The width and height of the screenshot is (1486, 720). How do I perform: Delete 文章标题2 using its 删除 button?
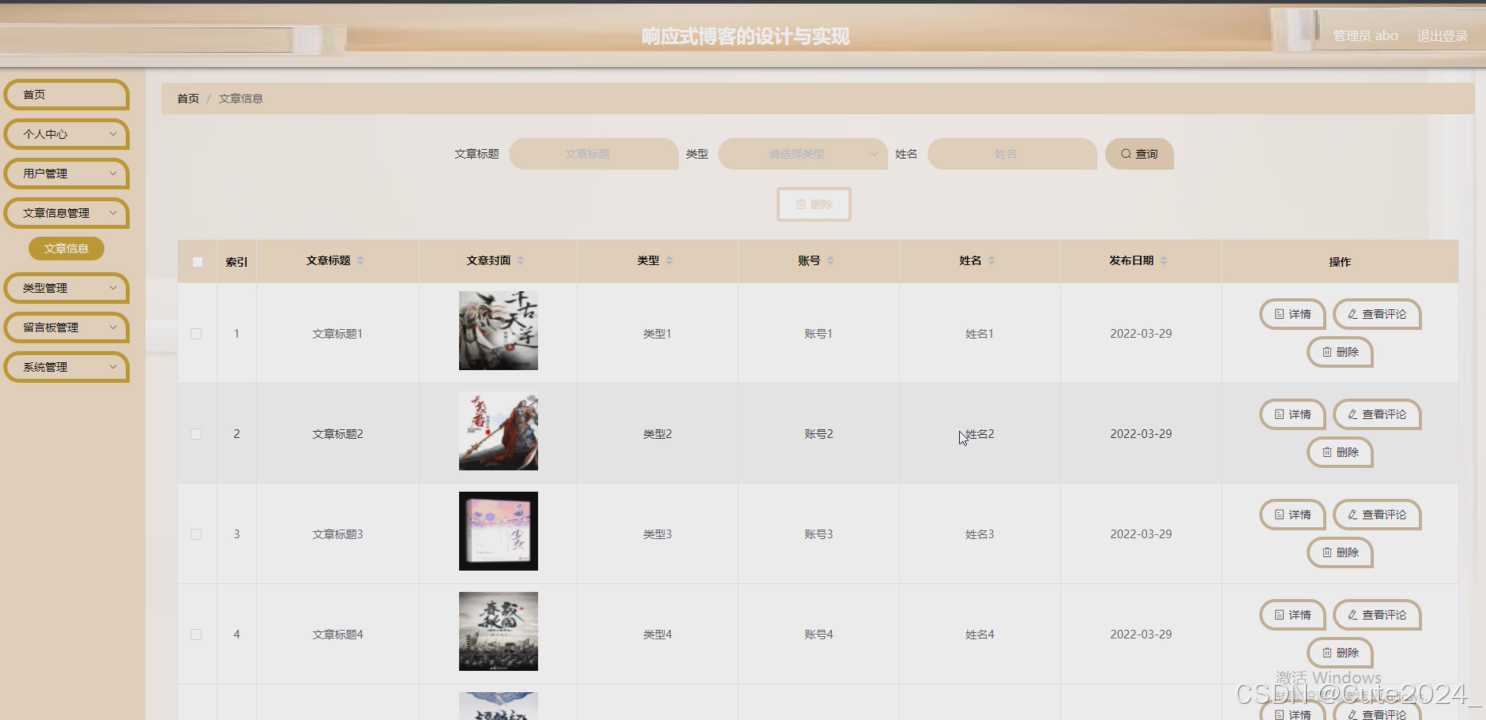tap(1340, 452)
